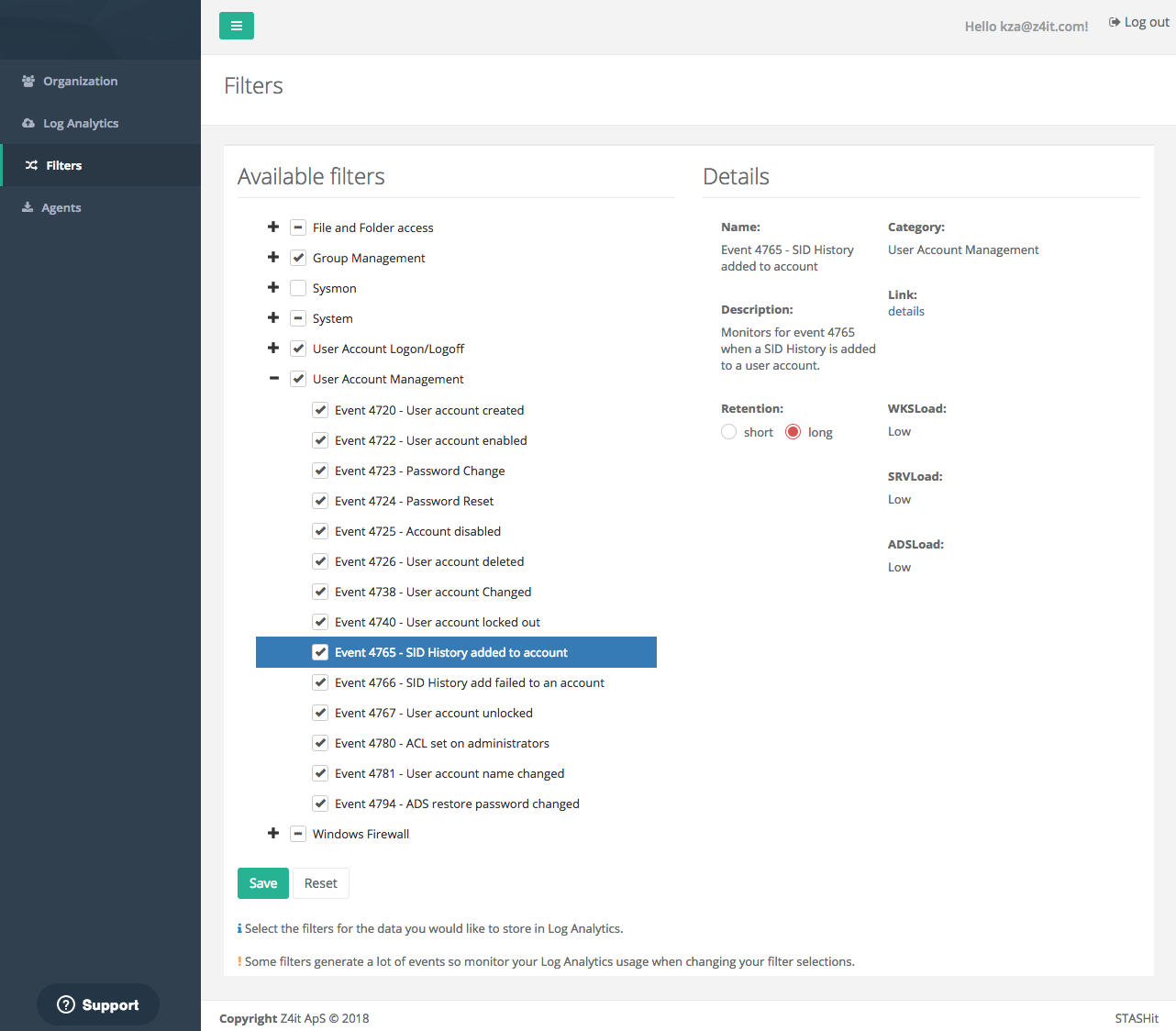
Task: Uncheck Event 4794 ADS restore password changed
Action: [320, 804]
